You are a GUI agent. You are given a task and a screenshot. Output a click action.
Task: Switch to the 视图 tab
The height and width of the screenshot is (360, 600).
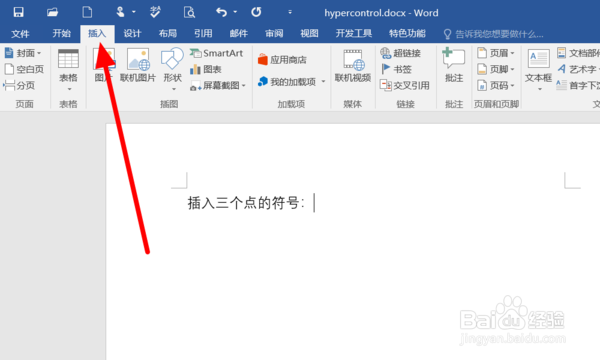[309, 34]
